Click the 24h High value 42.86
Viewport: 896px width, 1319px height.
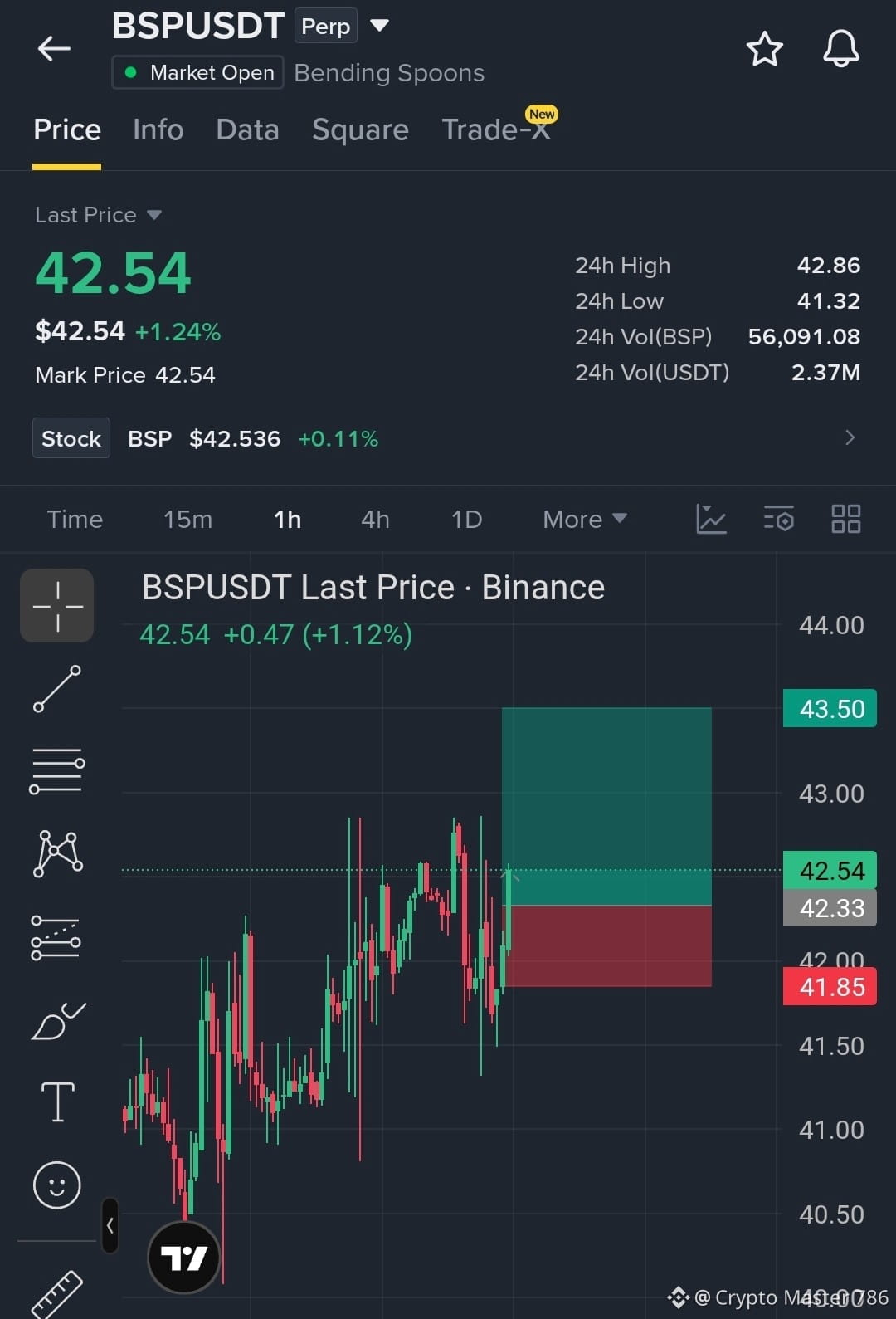coord(828,266)
